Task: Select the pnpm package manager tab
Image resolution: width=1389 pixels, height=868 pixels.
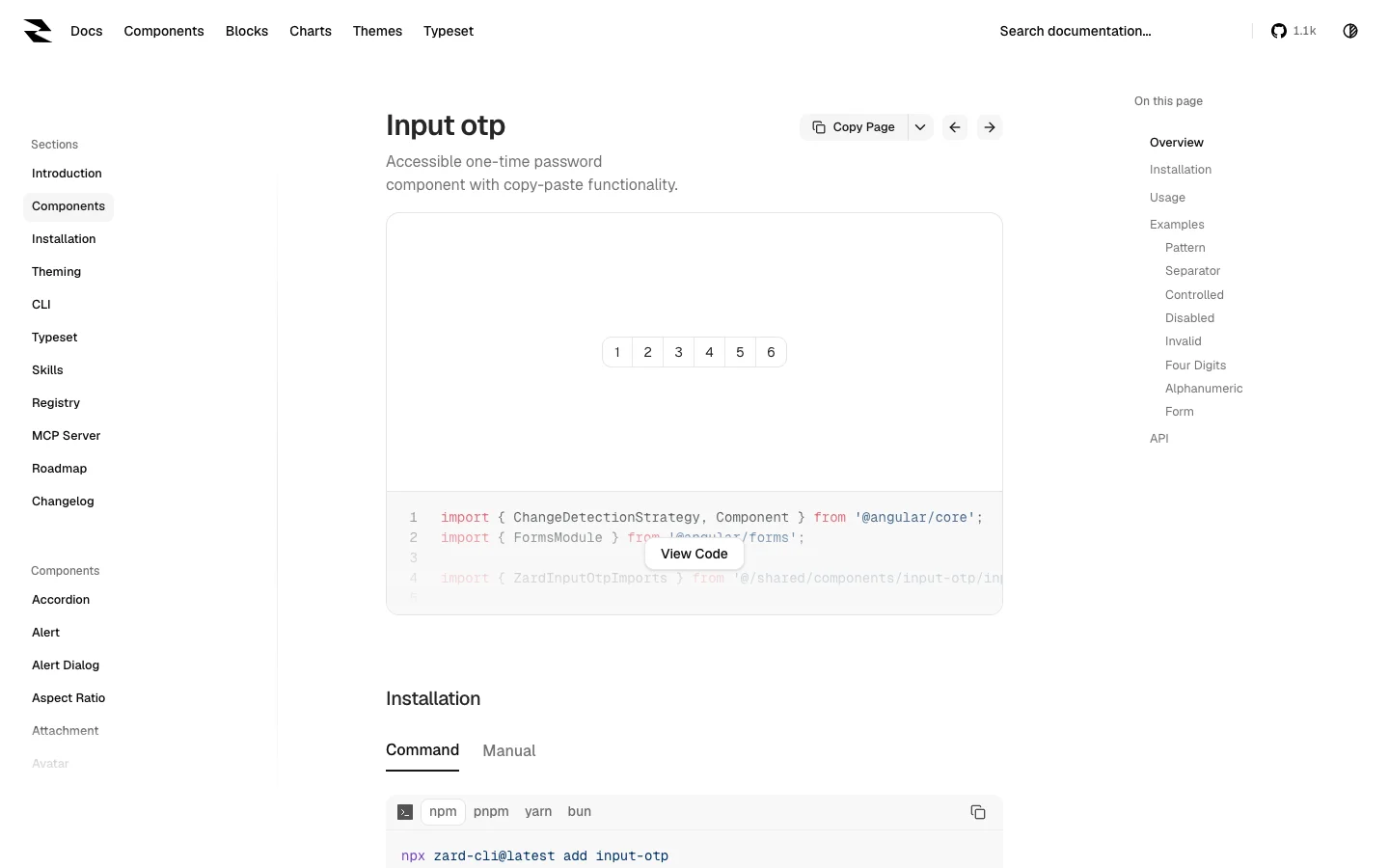Action: [x=491, y=812]
